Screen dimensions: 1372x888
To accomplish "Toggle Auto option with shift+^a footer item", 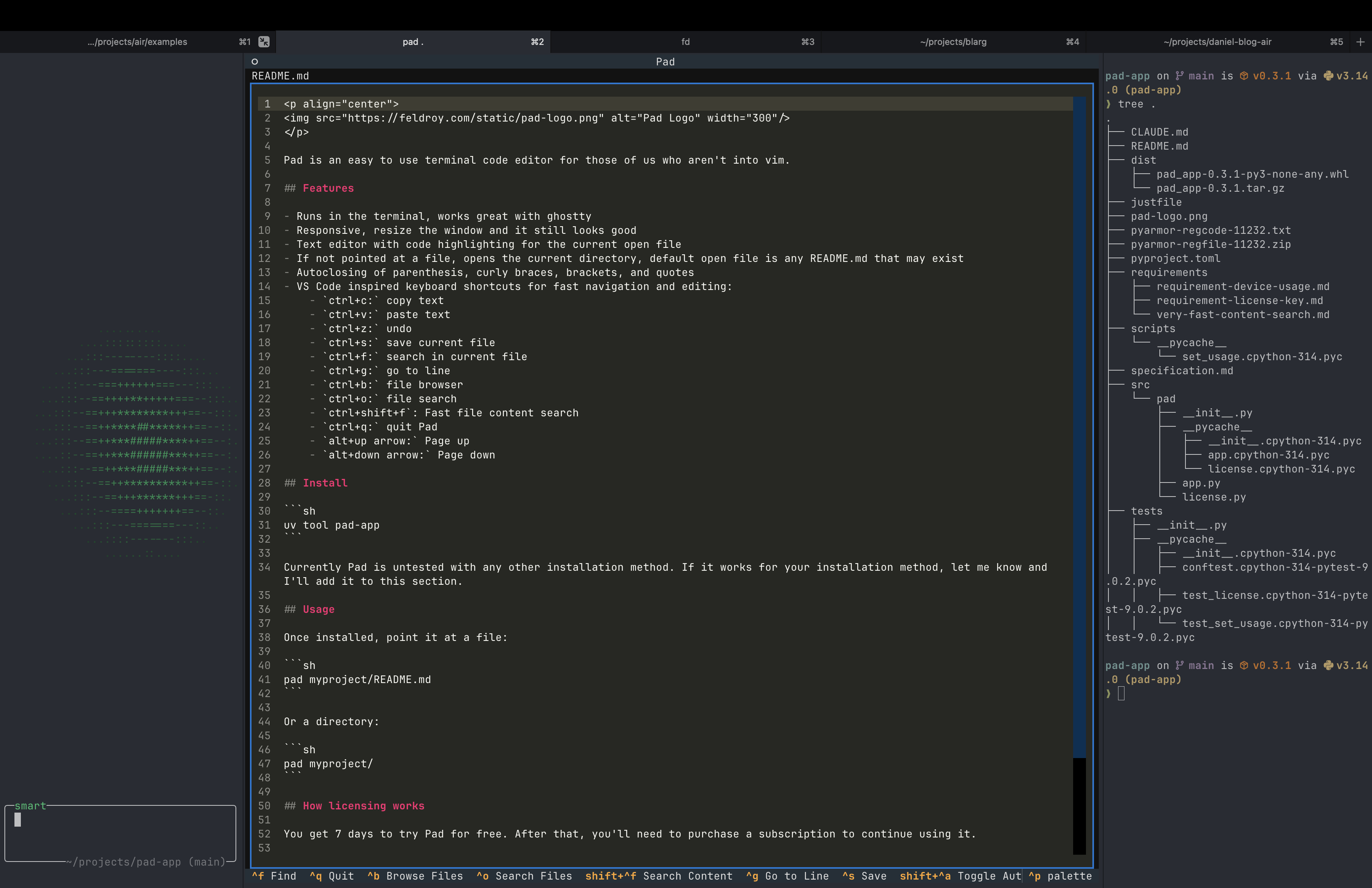I will [960, 876].
